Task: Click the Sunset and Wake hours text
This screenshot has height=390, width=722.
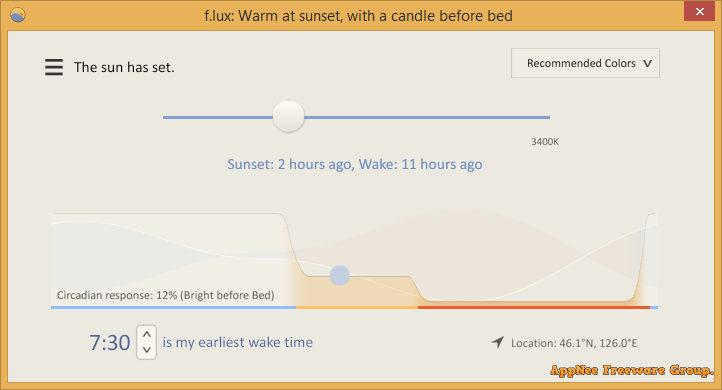Action: pos(355,164)
